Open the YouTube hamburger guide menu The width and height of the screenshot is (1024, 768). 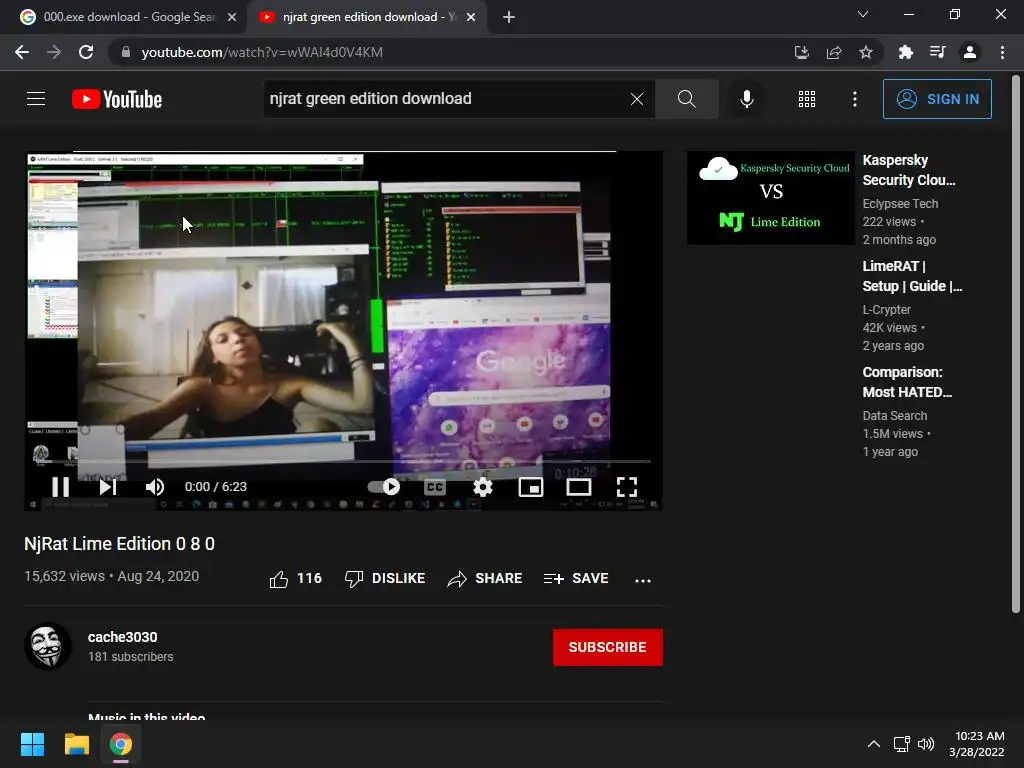point(36,99)
